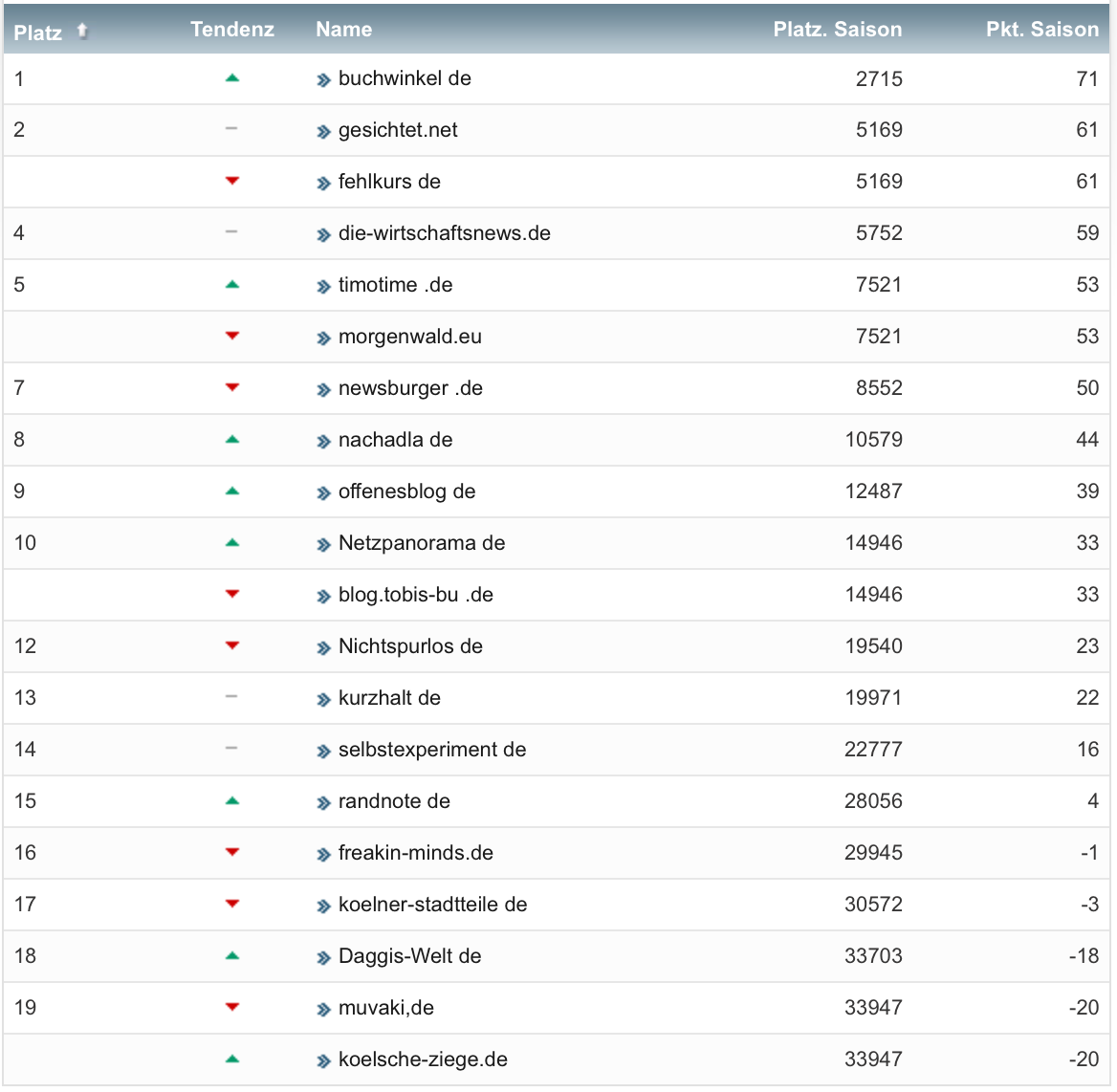Click green up-trend arrow for buchwinkel de
The height and width of the screenshot is (1092, 1117).
click(232, 78)
